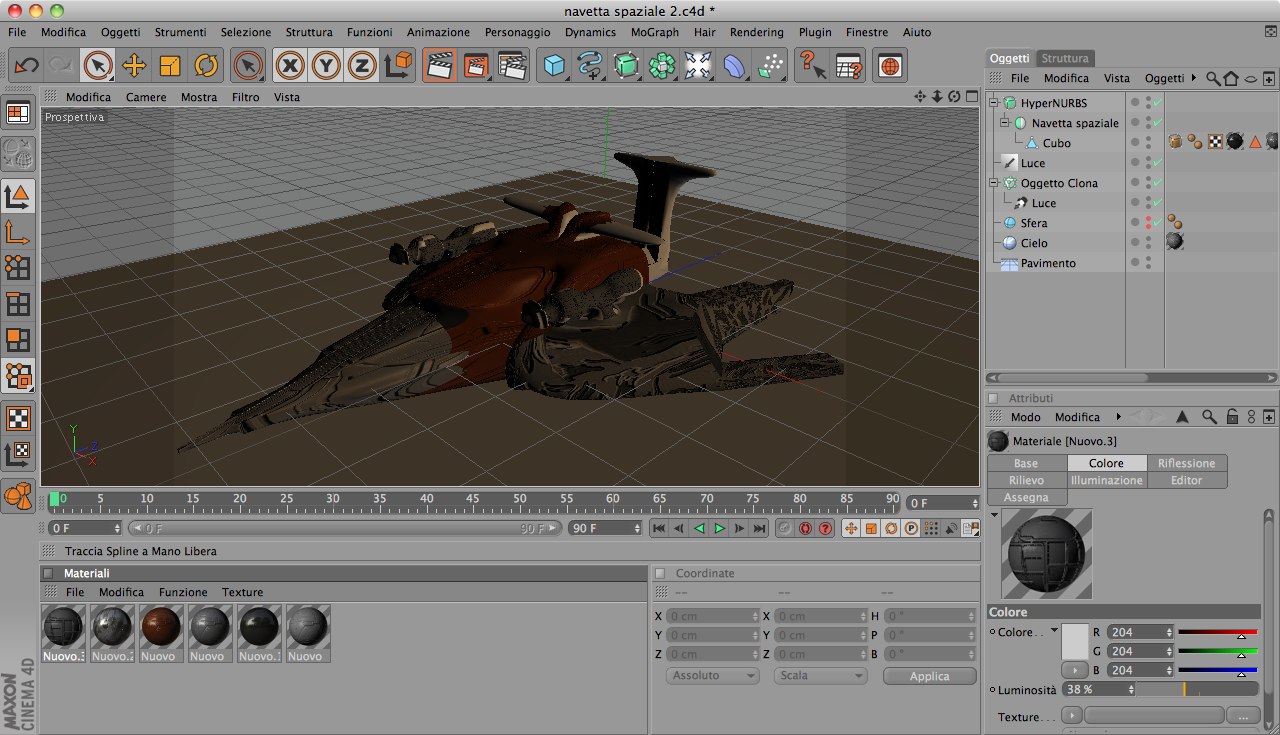The height and width of the screenshot is (735, 1280).
Task: Click the Applica button
Action: tap(929, 676)
